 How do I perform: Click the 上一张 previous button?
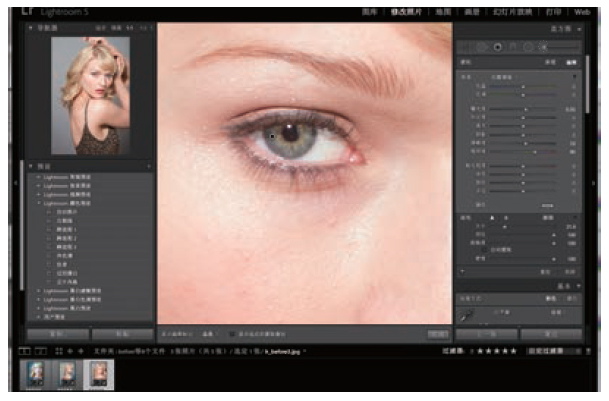click(x=487, y=334)
